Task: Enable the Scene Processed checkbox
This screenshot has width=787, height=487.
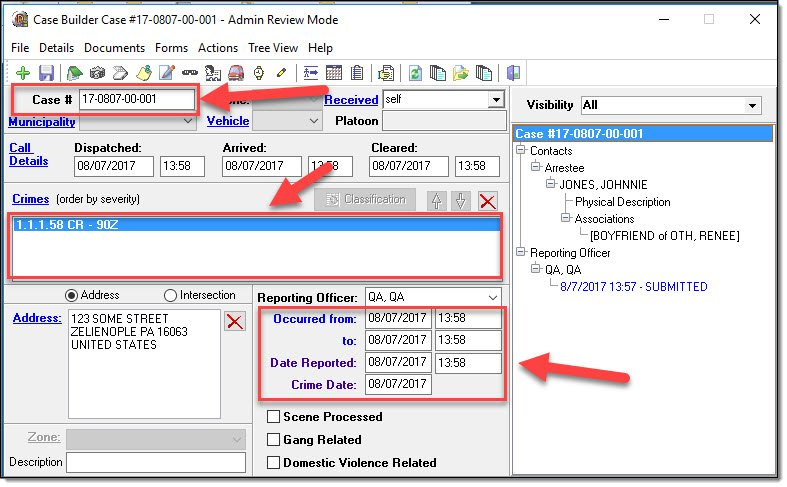Action: pos(274,417)
